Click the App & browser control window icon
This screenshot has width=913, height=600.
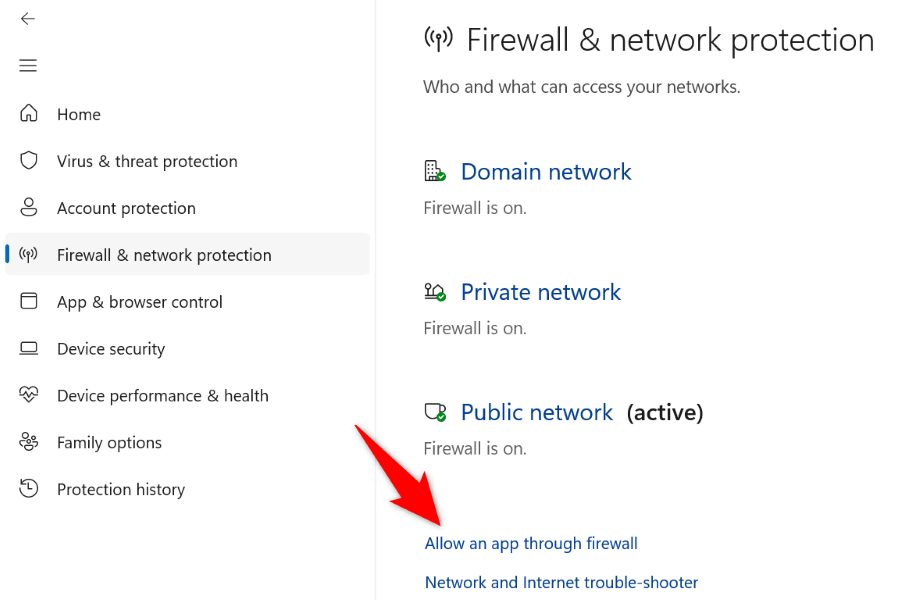tap(29, 302)
